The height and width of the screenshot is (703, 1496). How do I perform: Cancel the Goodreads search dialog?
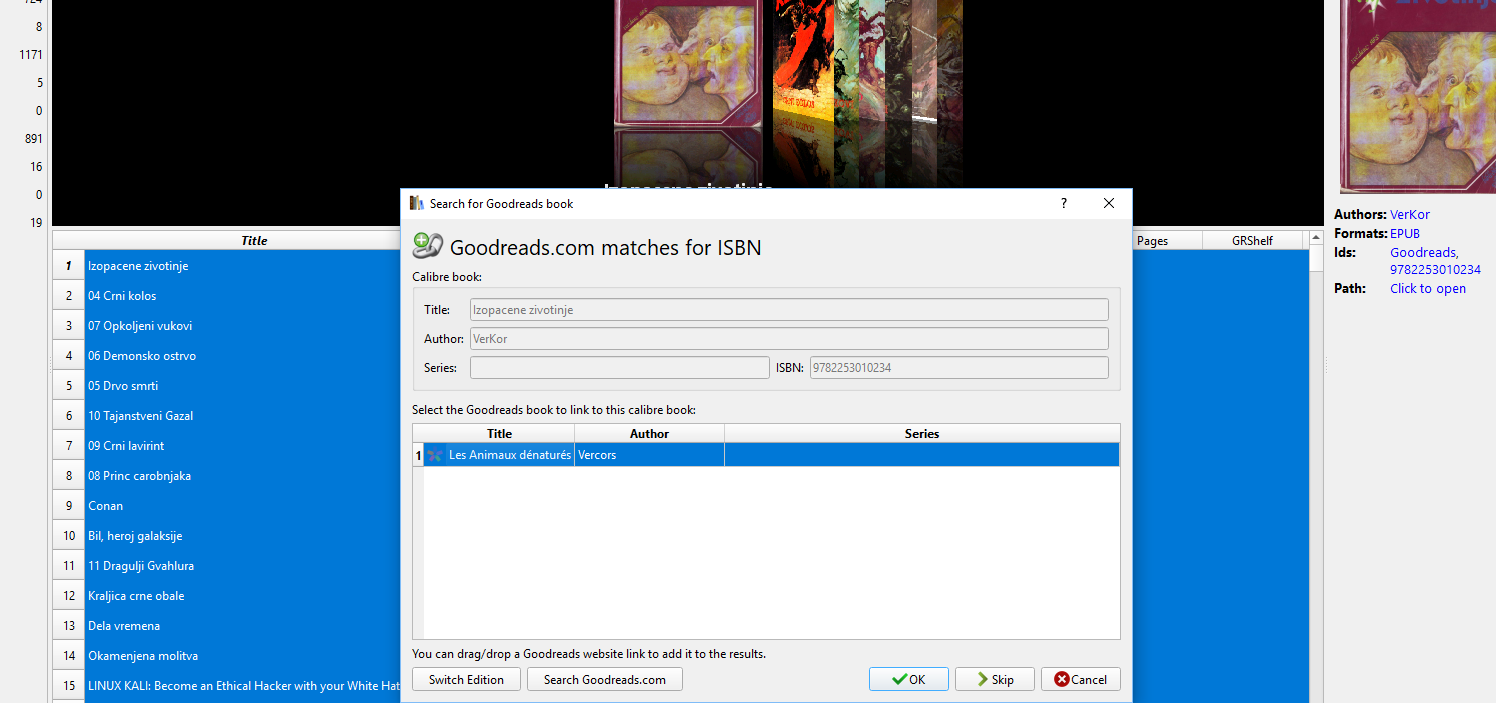click(x=1080, y=679)
